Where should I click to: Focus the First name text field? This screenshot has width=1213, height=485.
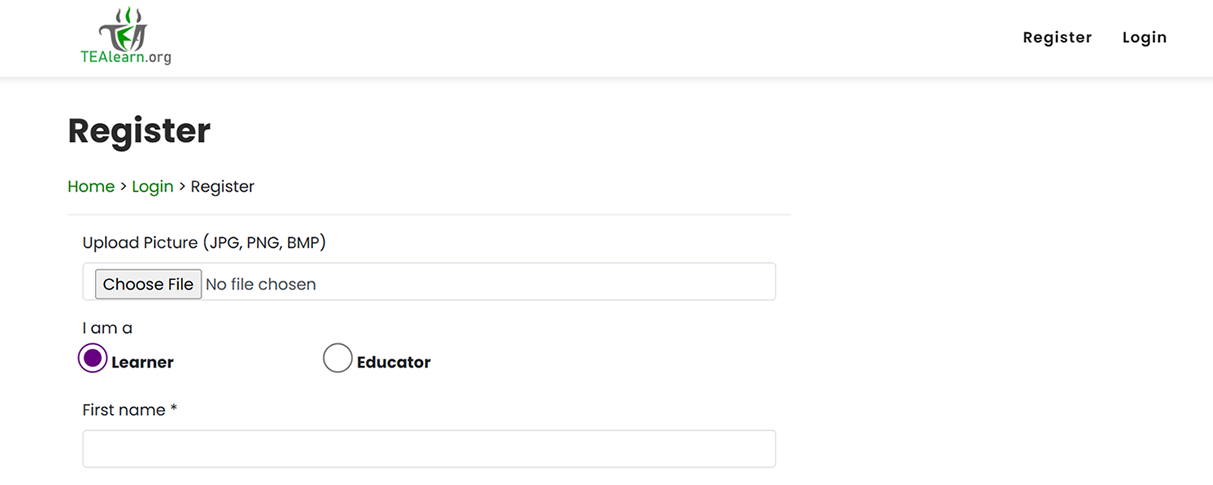[429, 449]
